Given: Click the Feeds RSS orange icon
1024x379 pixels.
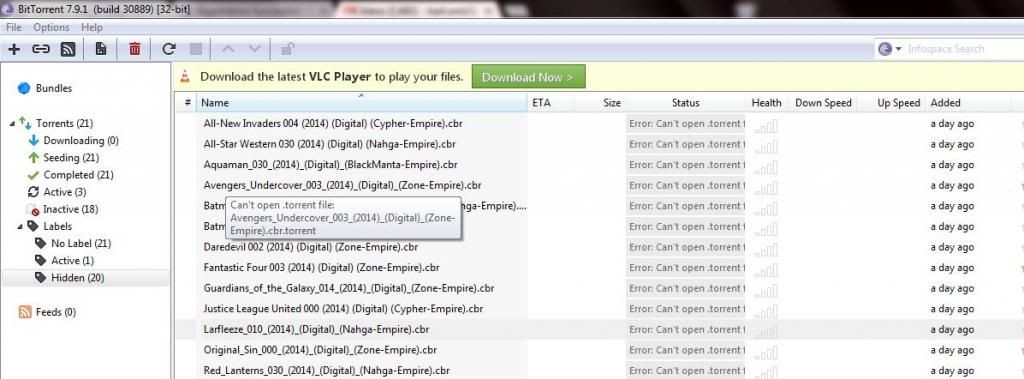Looking at the screenshot, I should 25,312.
